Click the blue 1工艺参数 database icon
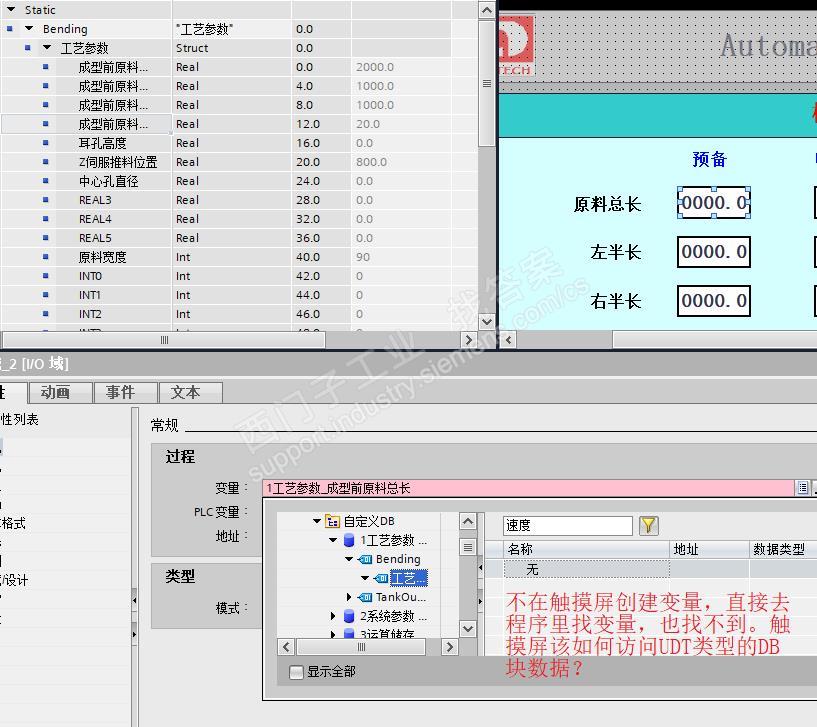 coord(349,540)
